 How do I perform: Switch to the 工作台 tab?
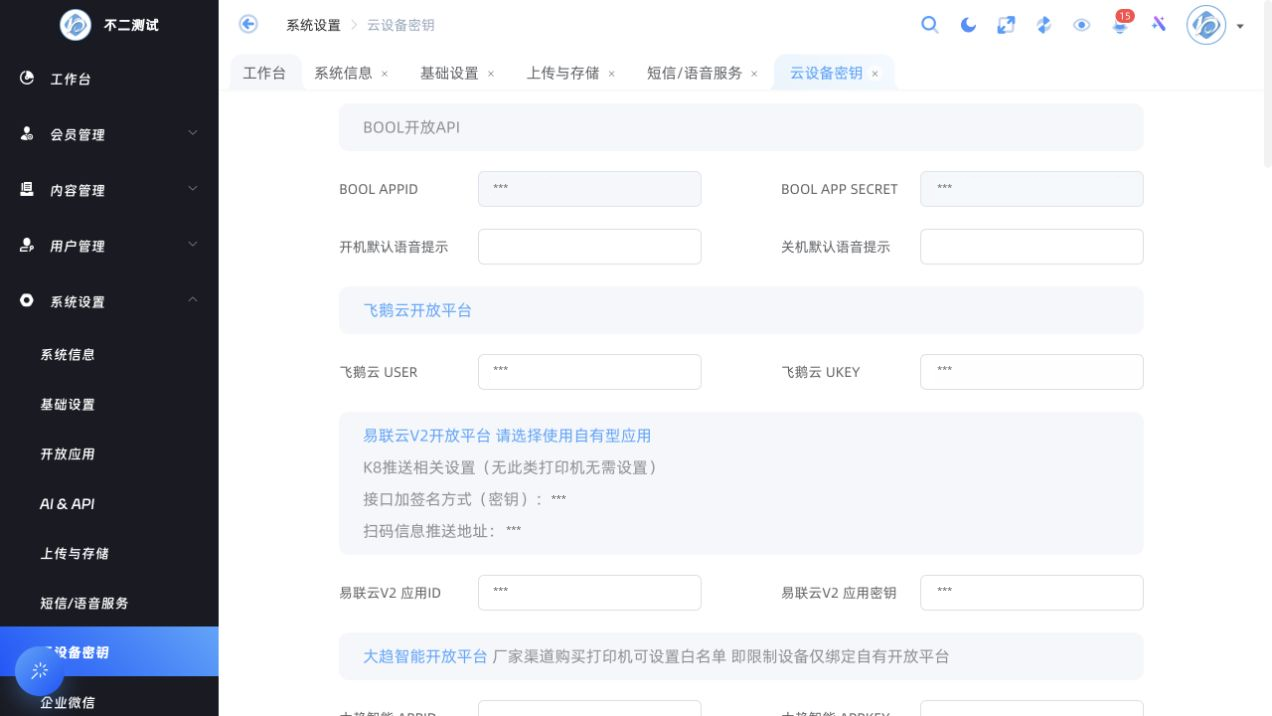pos(265,73)
